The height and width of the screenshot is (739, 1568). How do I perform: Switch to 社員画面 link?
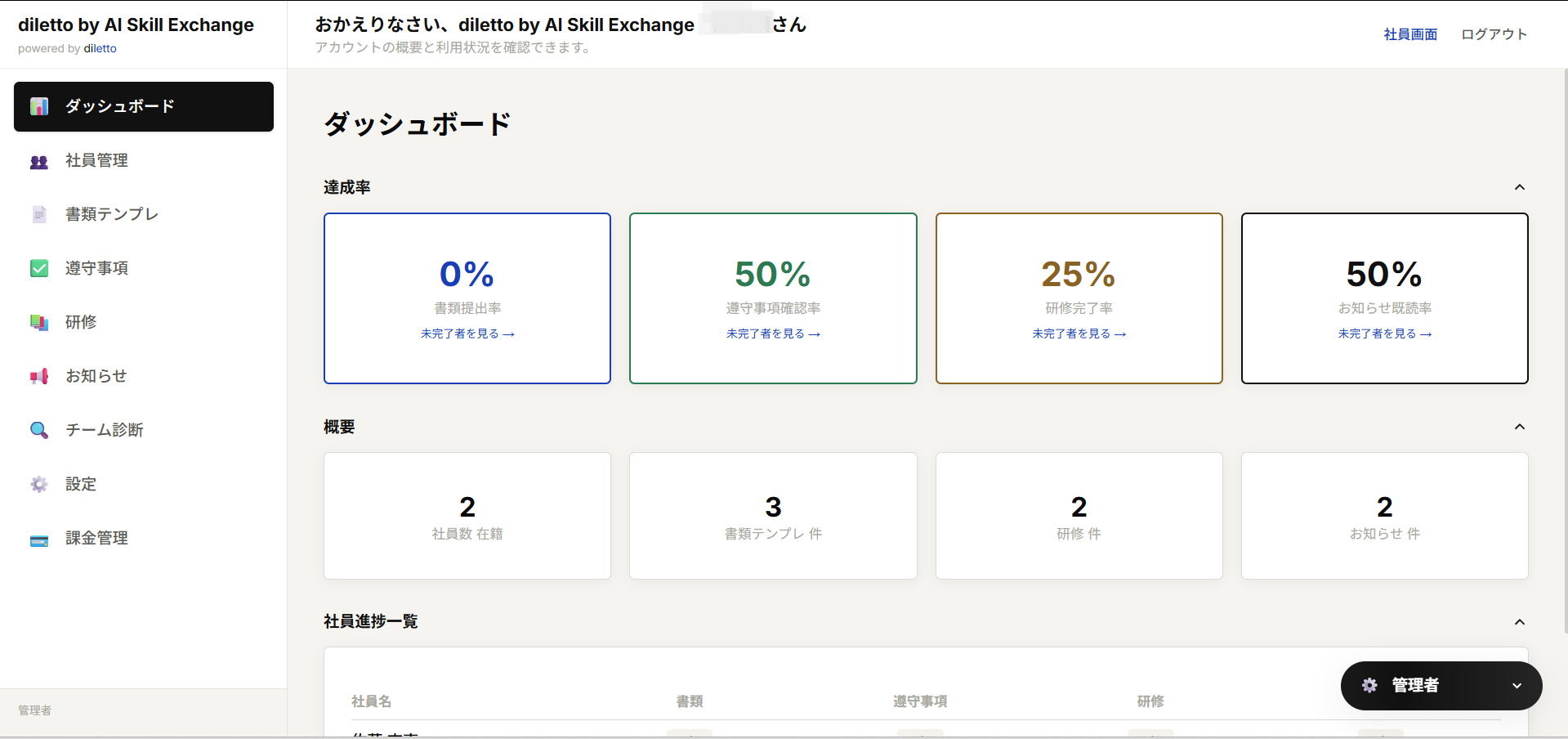click(1410, 34)
